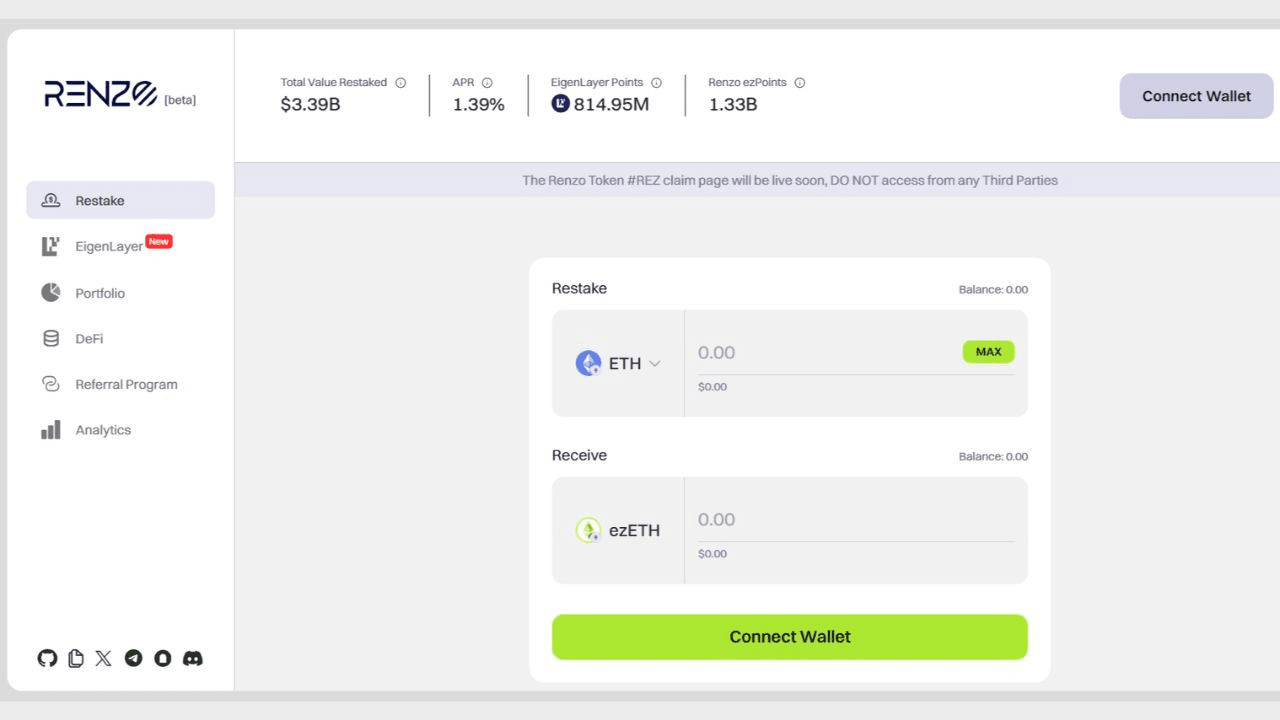This screenshot has width=1280, height=720.
Task: Open the Restake menu item
Action: (120, 200)
